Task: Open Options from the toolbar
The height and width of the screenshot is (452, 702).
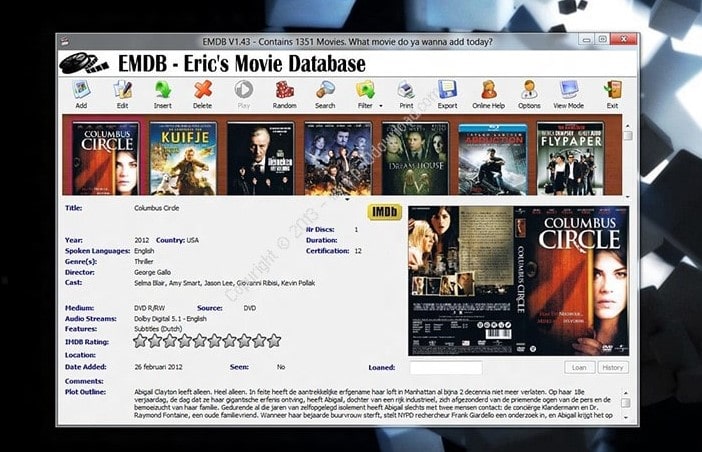Action: tap(529, 94)
